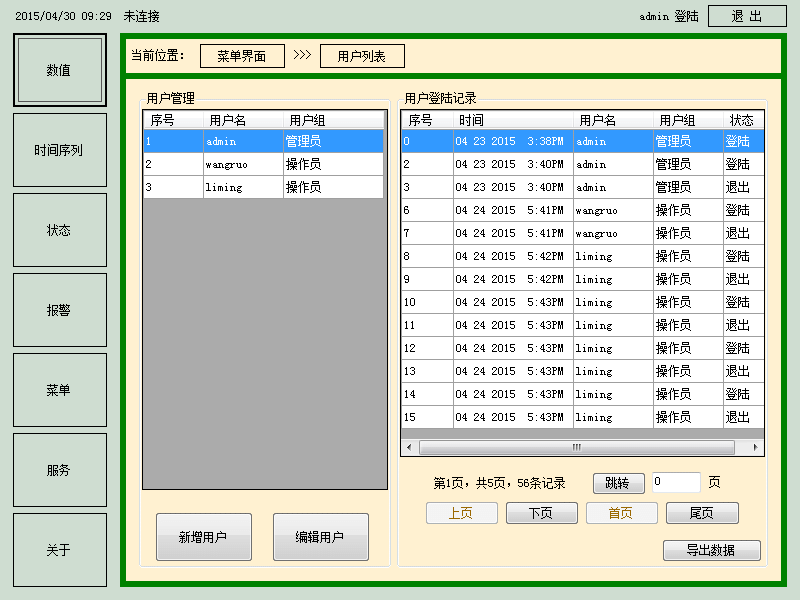
Task: Open the 时间序列 sidebar section
Action: 60,150
